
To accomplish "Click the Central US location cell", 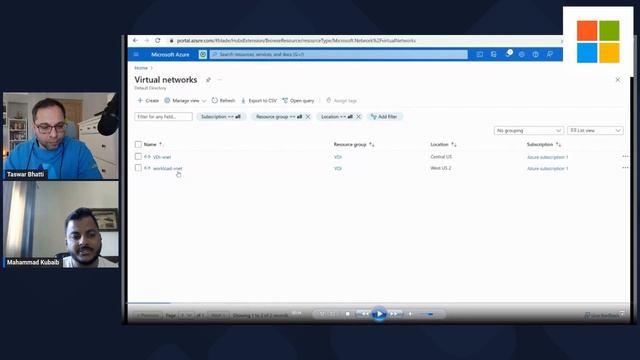I will tap(441, 157).
